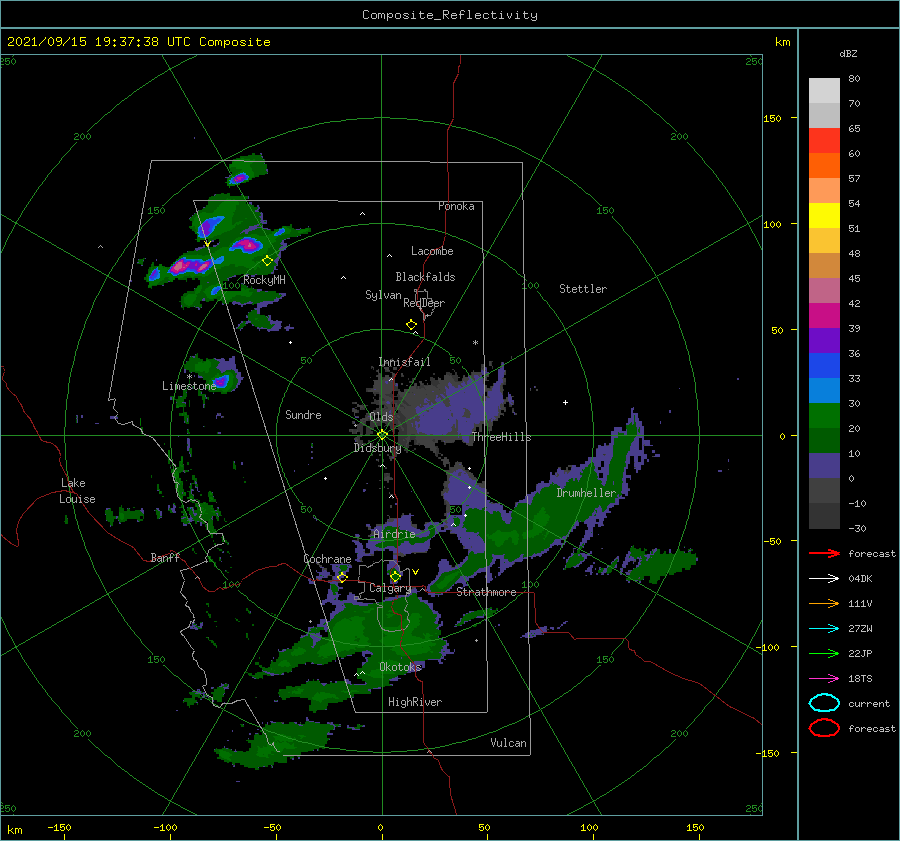Click the -150 tick on bottom axis

[x=59, y=827]
